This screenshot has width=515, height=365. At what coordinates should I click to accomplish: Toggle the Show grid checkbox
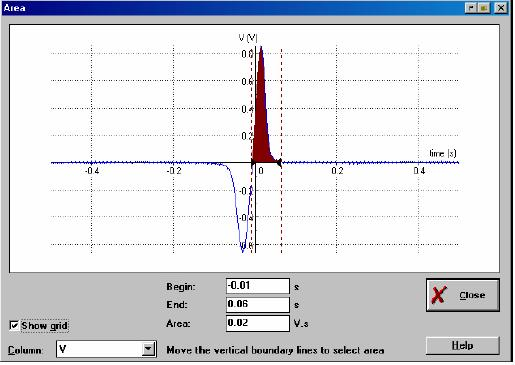(14, 325)
